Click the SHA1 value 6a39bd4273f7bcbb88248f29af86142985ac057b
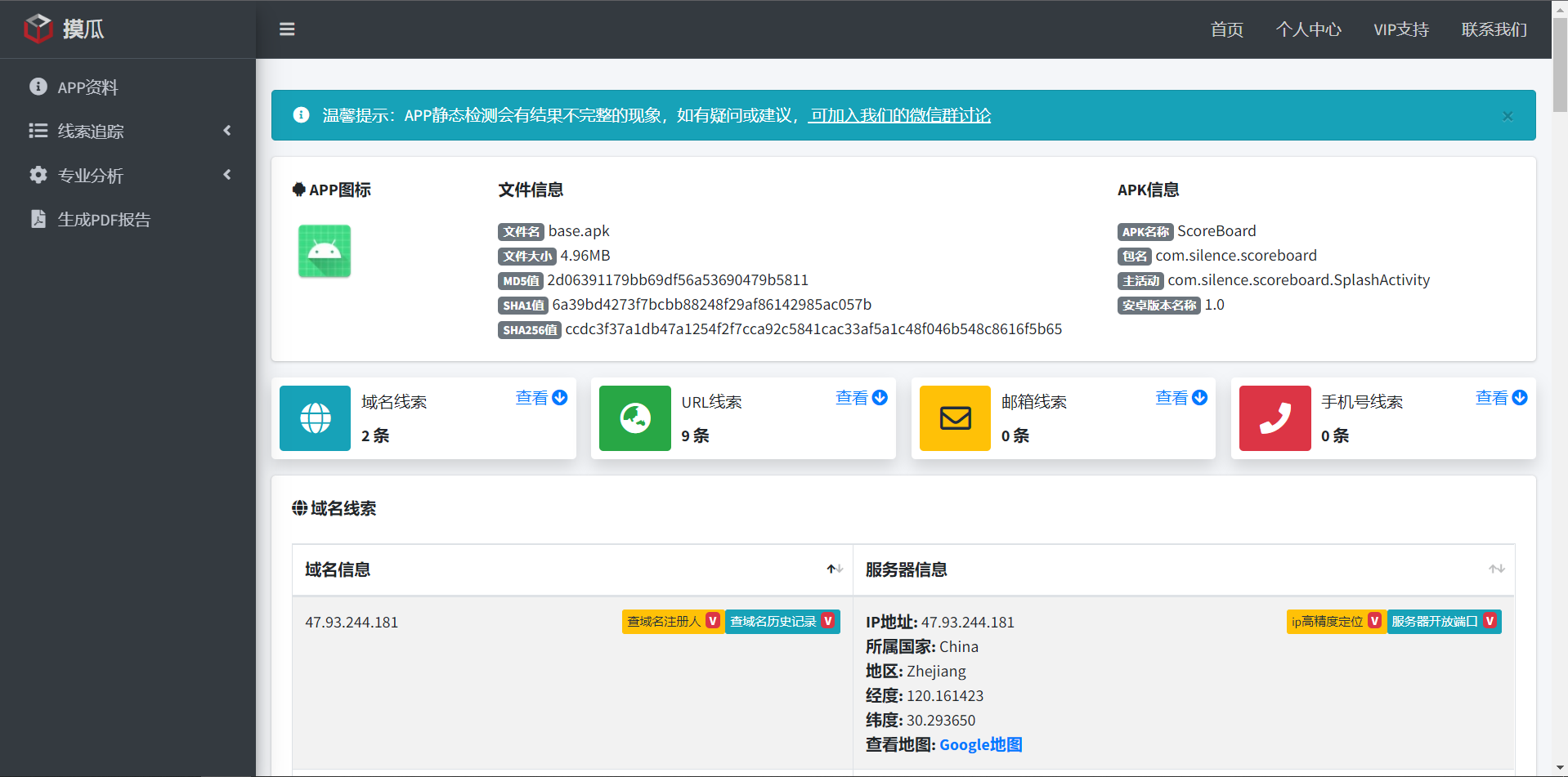1568x777 pixels. (x=712, y=305)
